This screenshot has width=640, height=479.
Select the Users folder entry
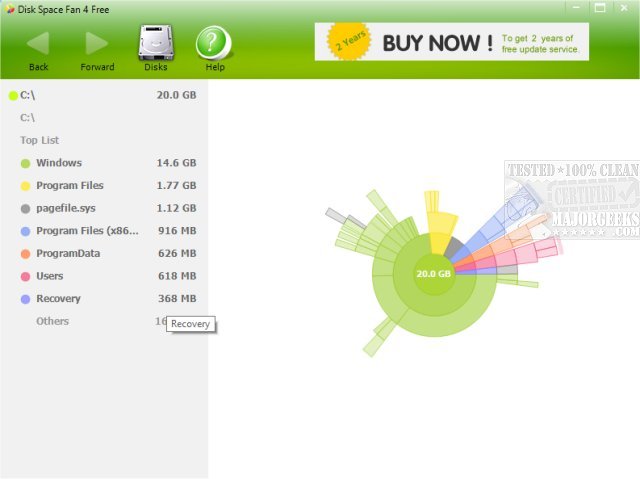pyautogui.click(x=108, y=276)
